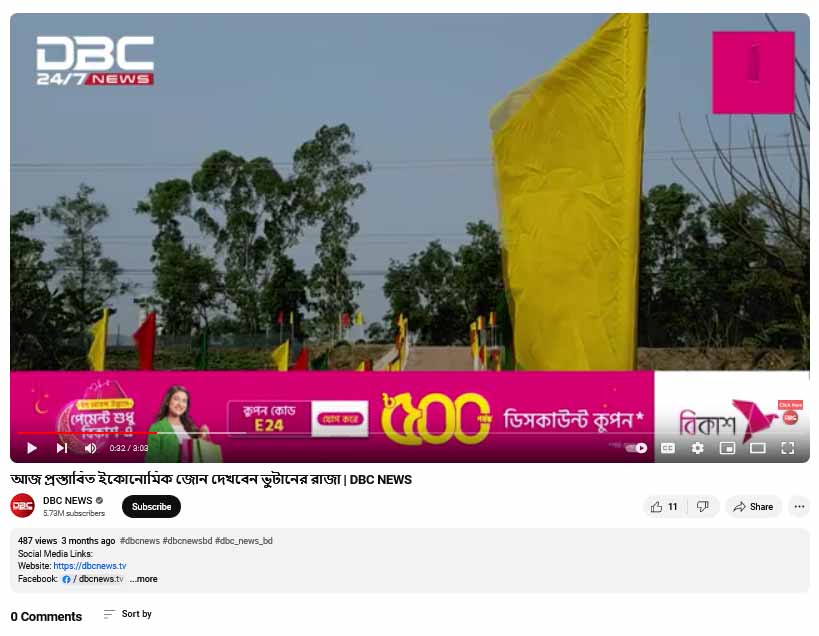Open the three-dot more actions menu

[799, 507]
